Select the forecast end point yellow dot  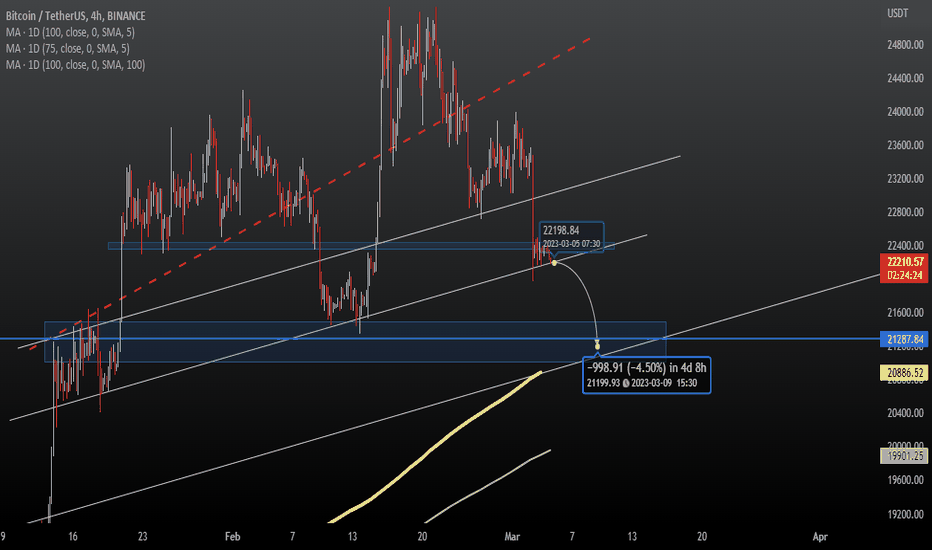(597, 346)
